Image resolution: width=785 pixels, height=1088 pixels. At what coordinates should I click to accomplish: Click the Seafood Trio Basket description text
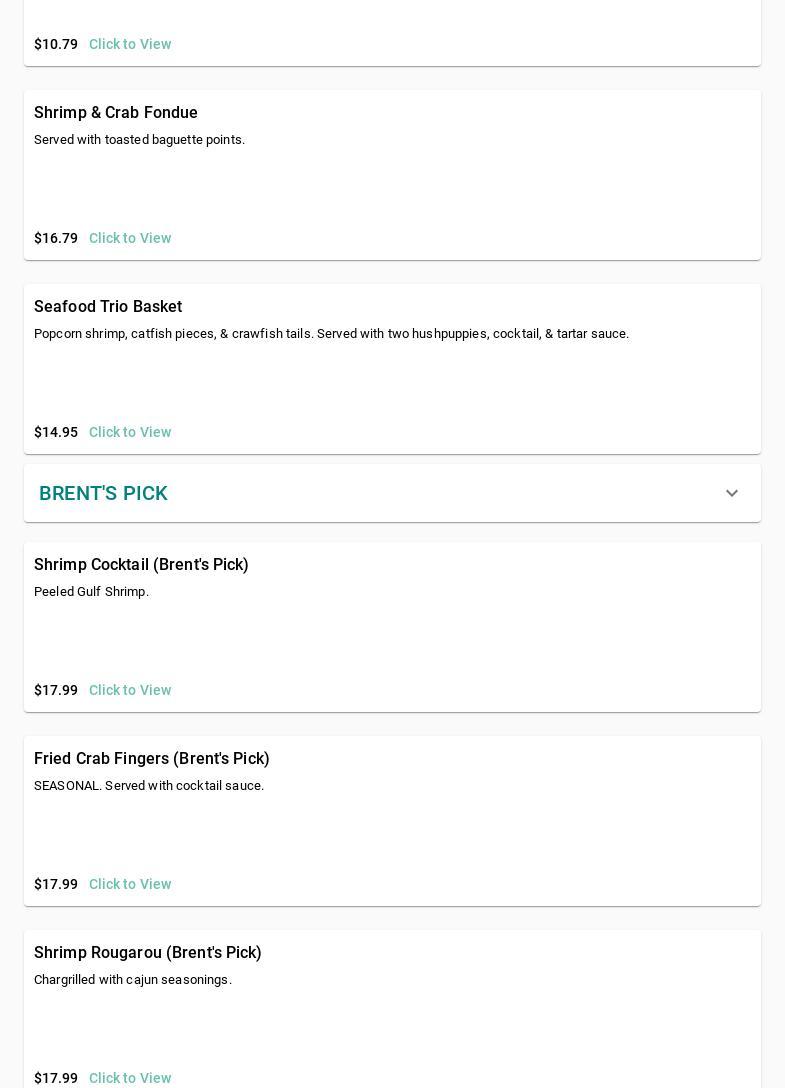click(331, 334)
